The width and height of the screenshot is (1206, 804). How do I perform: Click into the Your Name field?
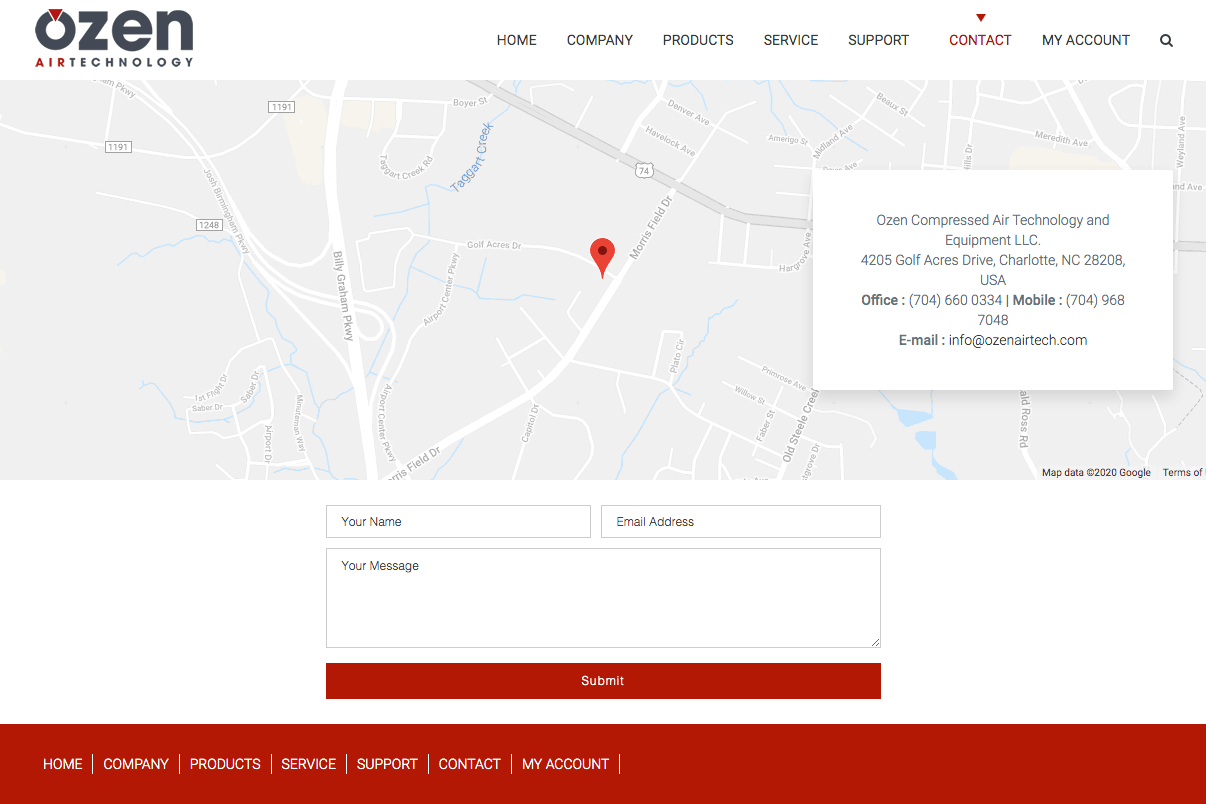tap(458, 522)
